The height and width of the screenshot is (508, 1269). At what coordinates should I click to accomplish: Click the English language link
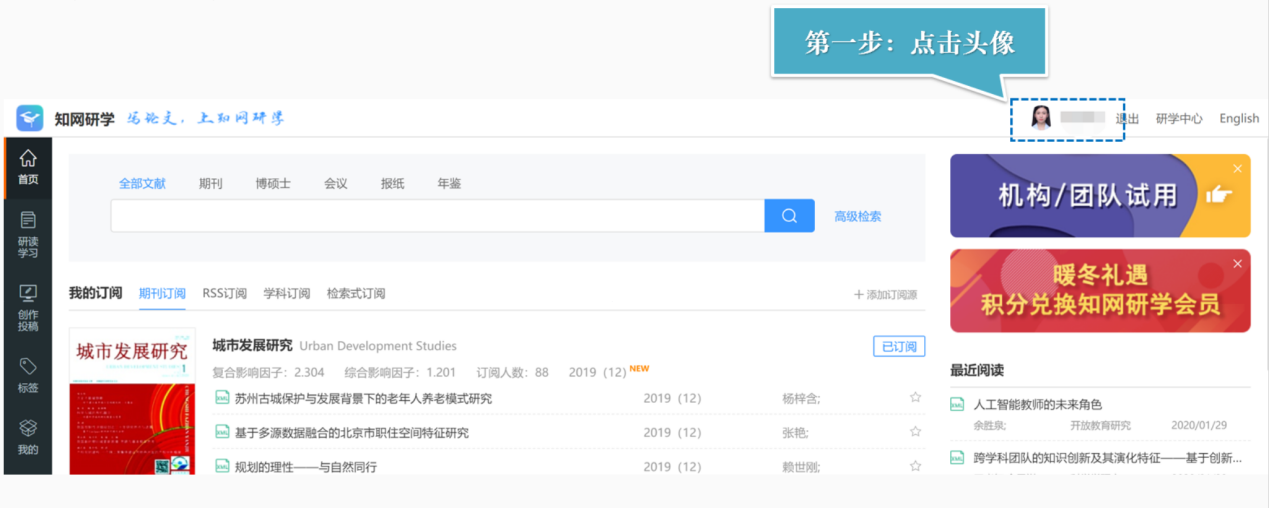coord(1239,118)
